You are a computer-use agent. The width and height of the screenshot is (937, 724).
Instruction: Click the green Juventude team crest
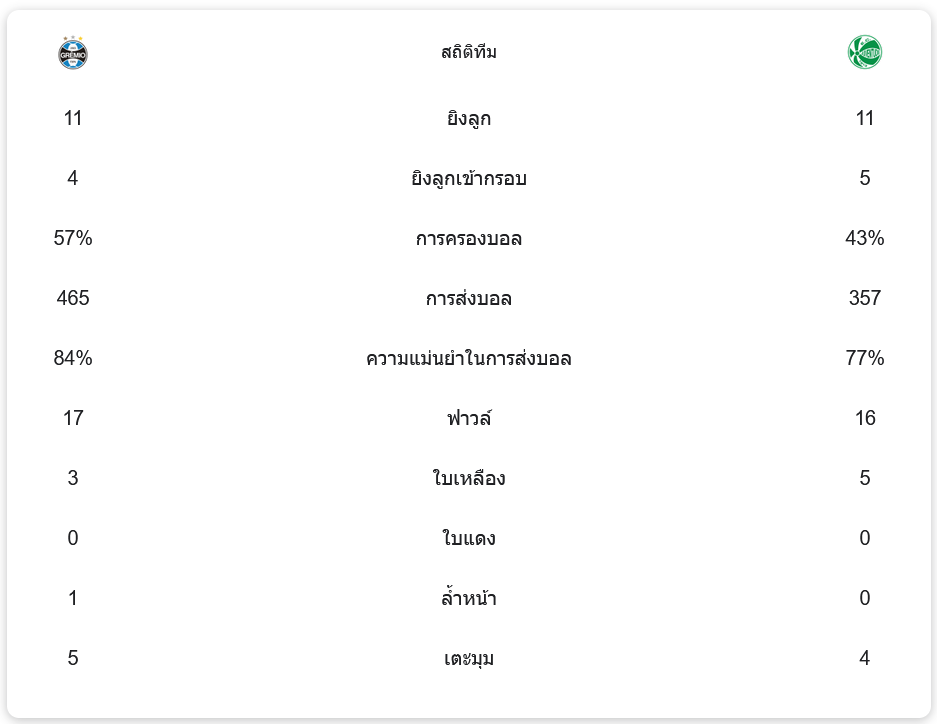click(864, 52)
